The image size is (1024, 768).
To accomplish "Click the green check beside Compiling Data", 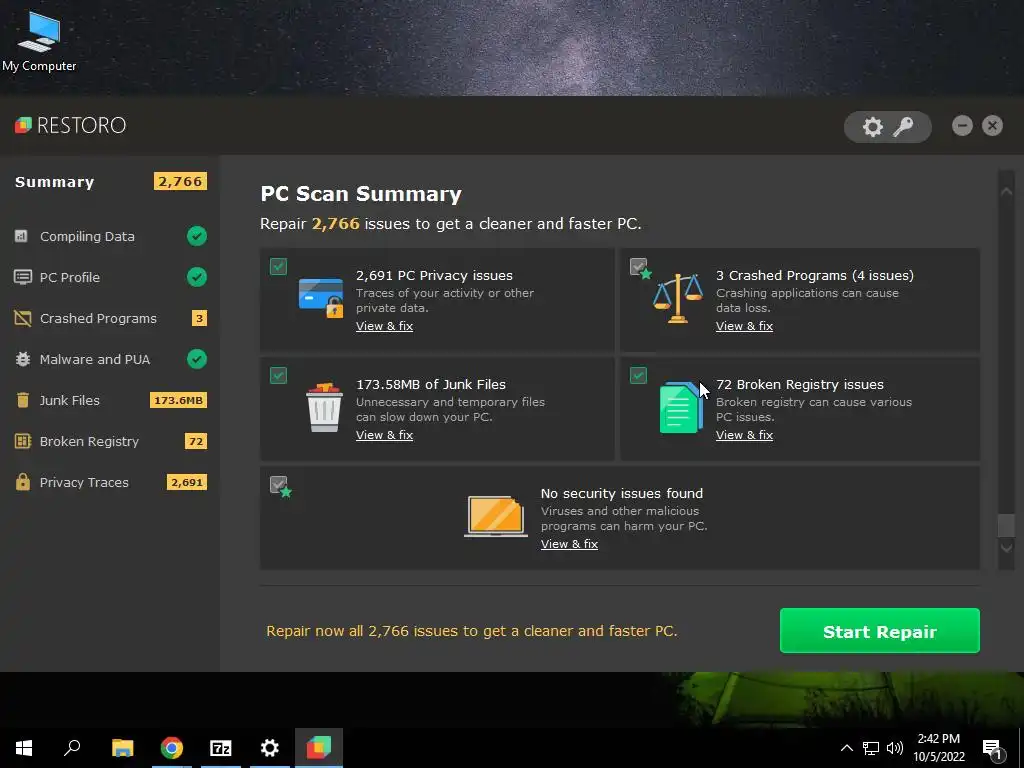I will 197,236.
